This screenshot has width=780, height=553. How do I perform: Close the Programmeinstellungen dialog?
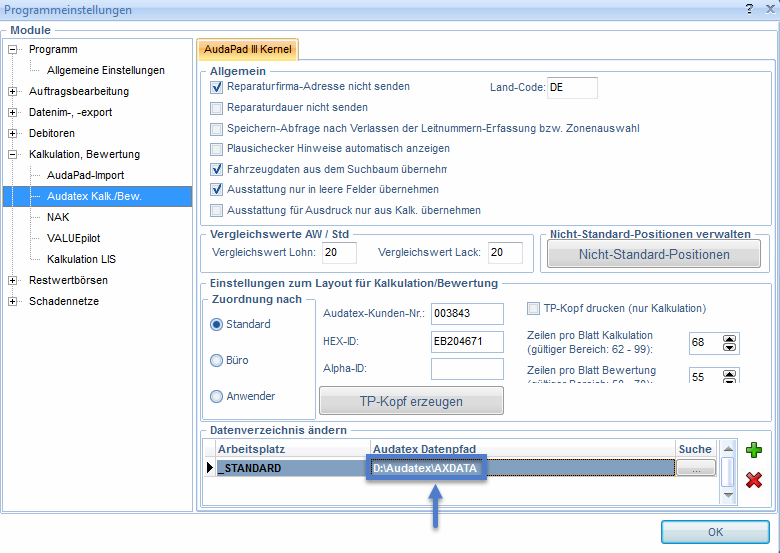click(770, 9)
